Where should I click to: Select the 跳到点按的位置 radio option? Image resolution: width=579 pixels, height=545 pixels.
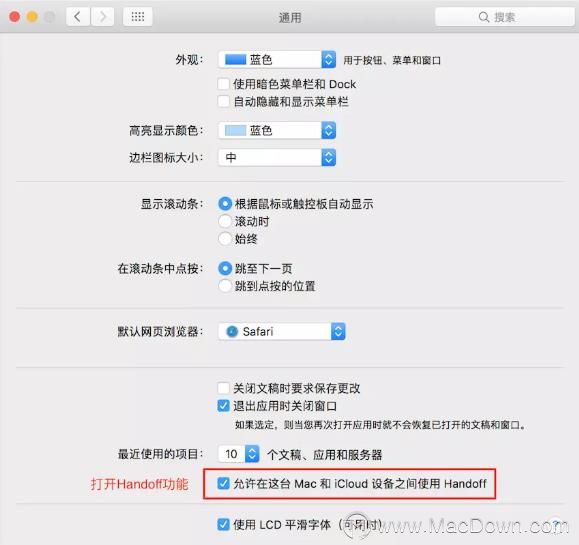click(225, 286)
